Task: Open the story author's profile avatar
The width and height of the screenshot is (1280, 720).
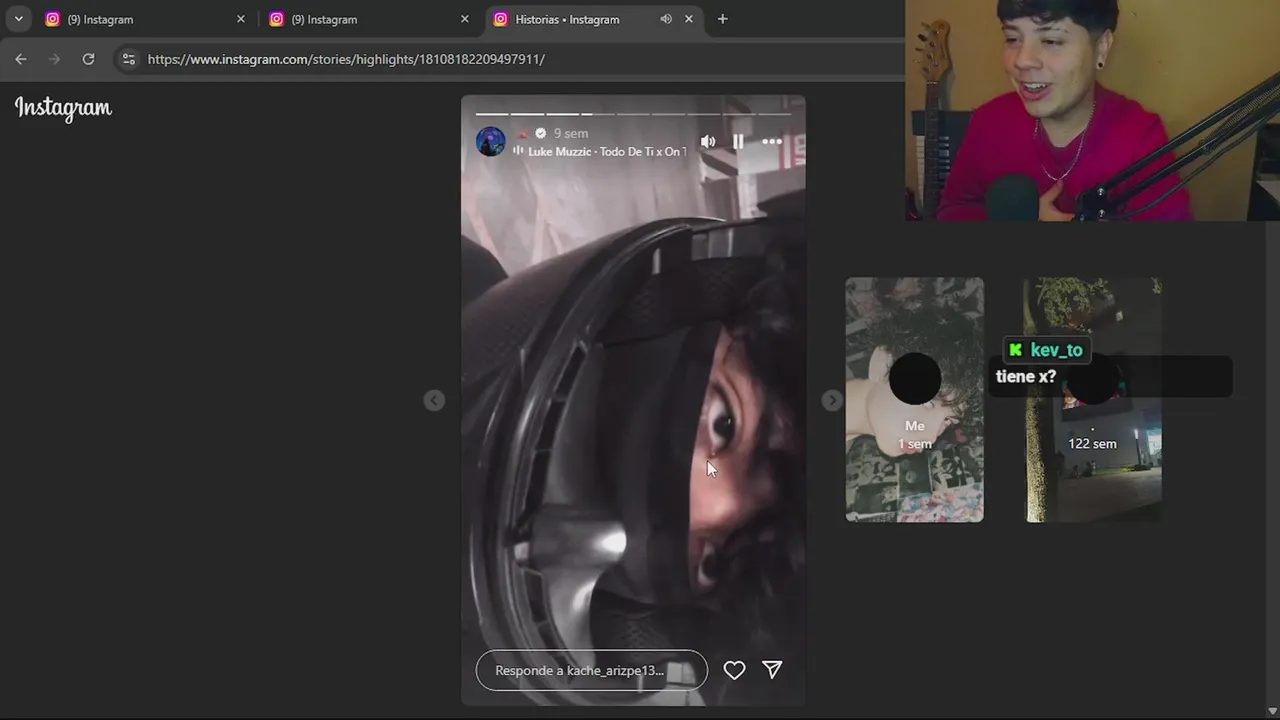Action: tap(491, 141)
